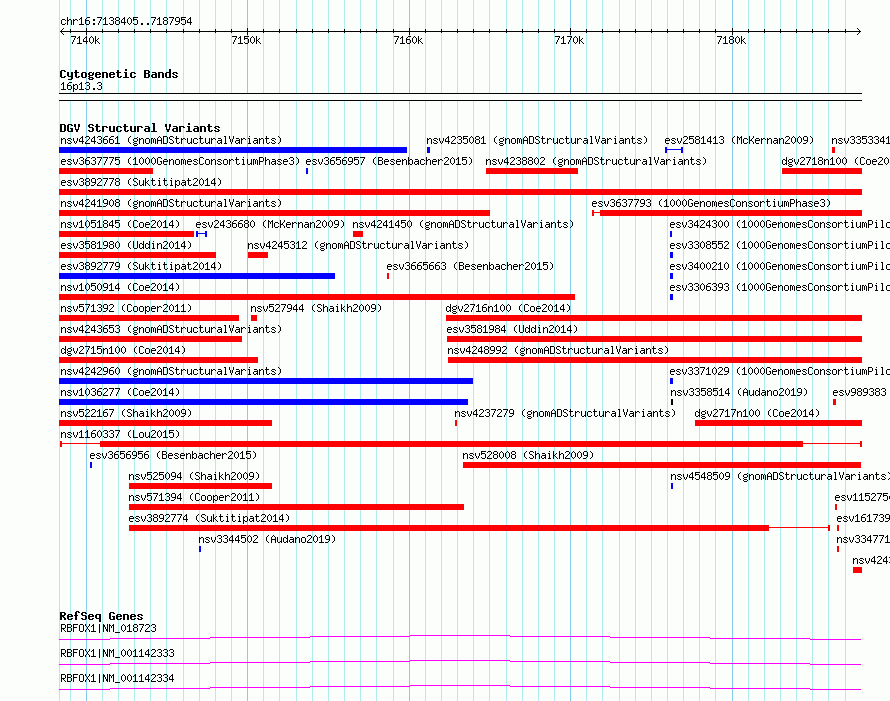The height and width of the screenshot is (701, 890).
Task: Select nsv4241450 gnomADStructuralVariants label
Action: tap(463, 224)
